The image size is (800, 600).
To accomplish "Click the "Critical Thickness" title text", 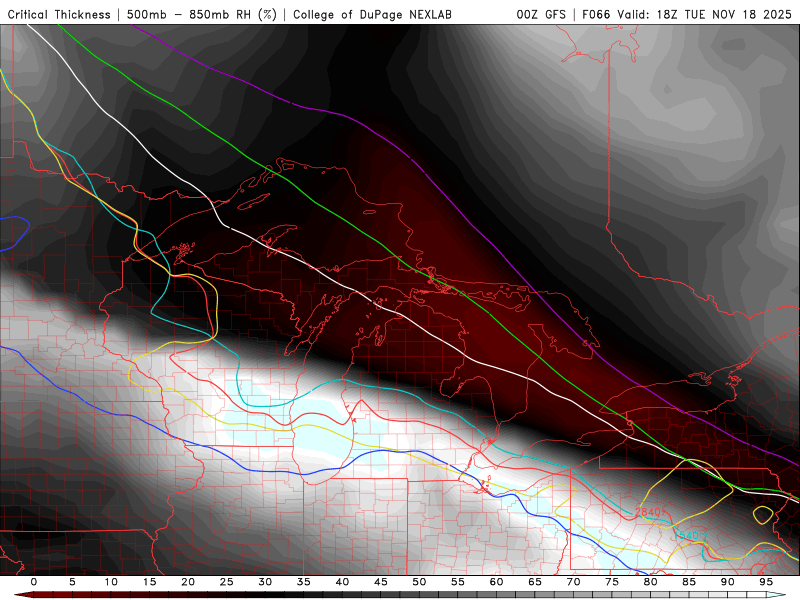I will [59, 15].
